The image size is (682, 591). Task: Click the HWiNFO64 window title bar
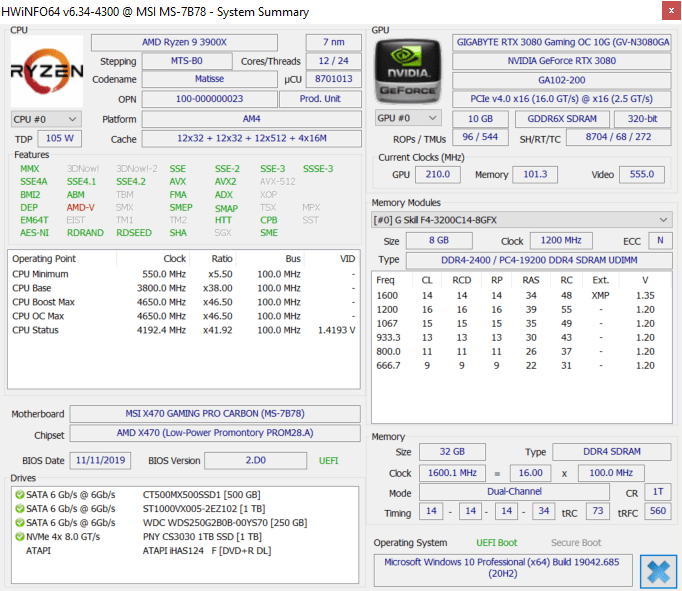click(x=331, y=11)
